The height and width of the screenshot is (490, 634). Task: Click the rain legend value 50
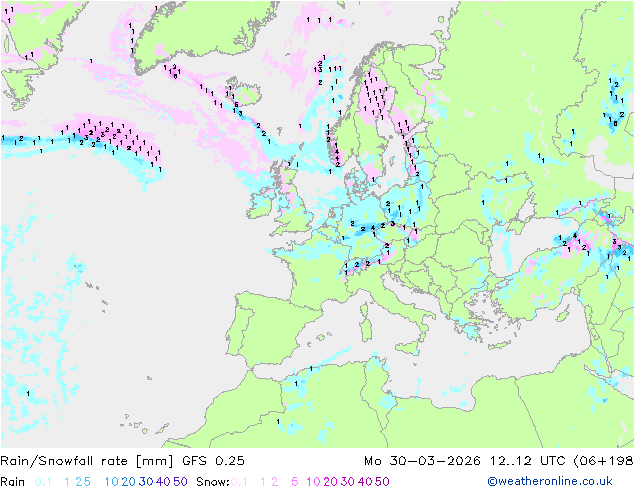coord(180,482)
